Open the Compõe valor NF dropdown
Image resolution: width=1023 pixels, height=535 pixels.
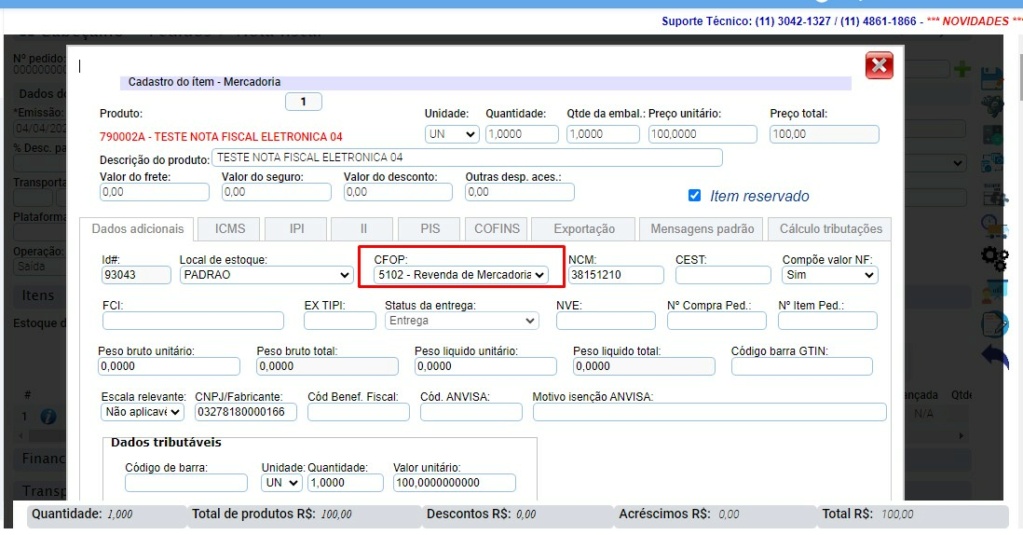[x=829, y=275]
